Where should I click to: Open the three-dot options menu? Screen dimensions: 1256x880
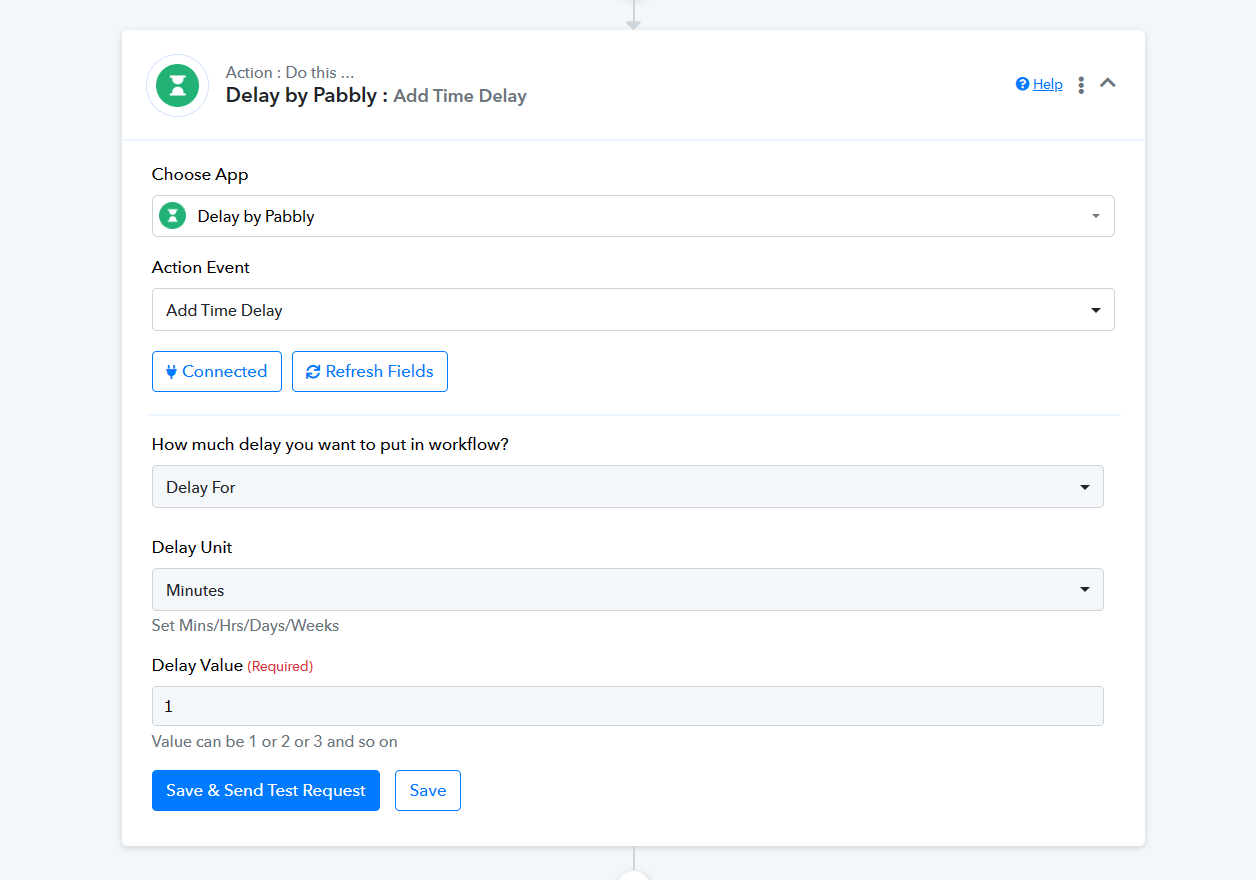click(1081, 85)
